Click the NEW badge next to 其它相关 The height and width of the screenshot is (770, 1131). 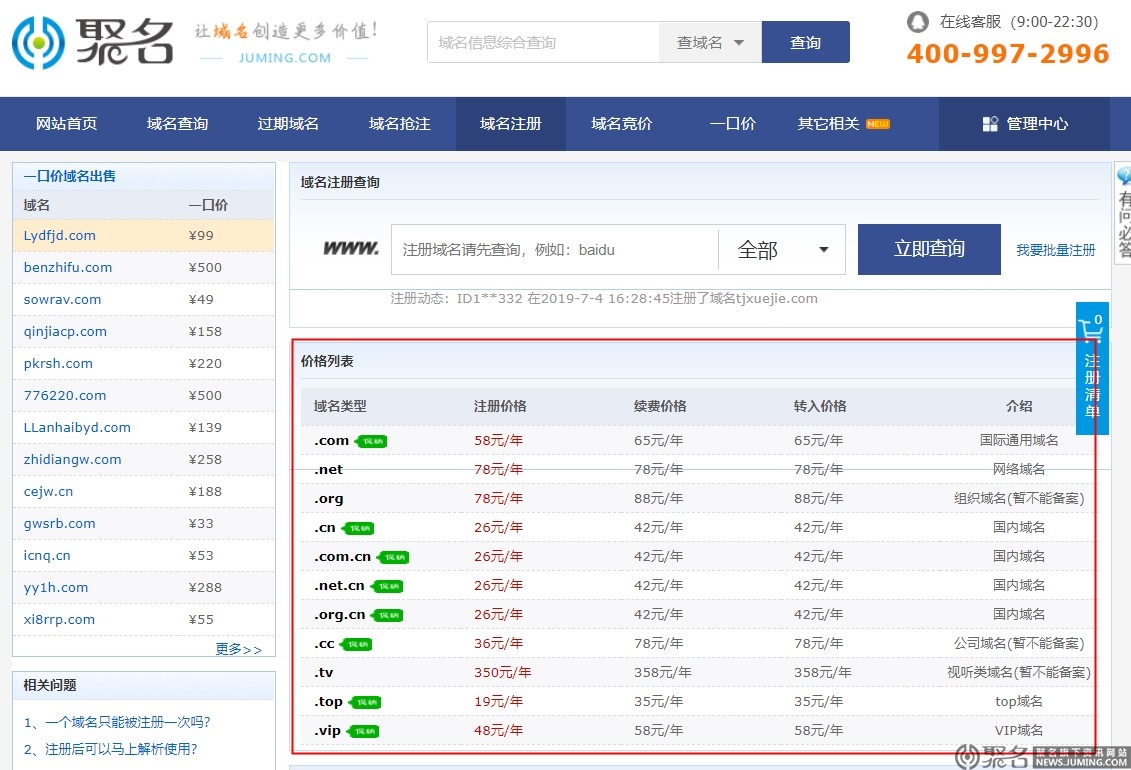click(x=878, y=124)
